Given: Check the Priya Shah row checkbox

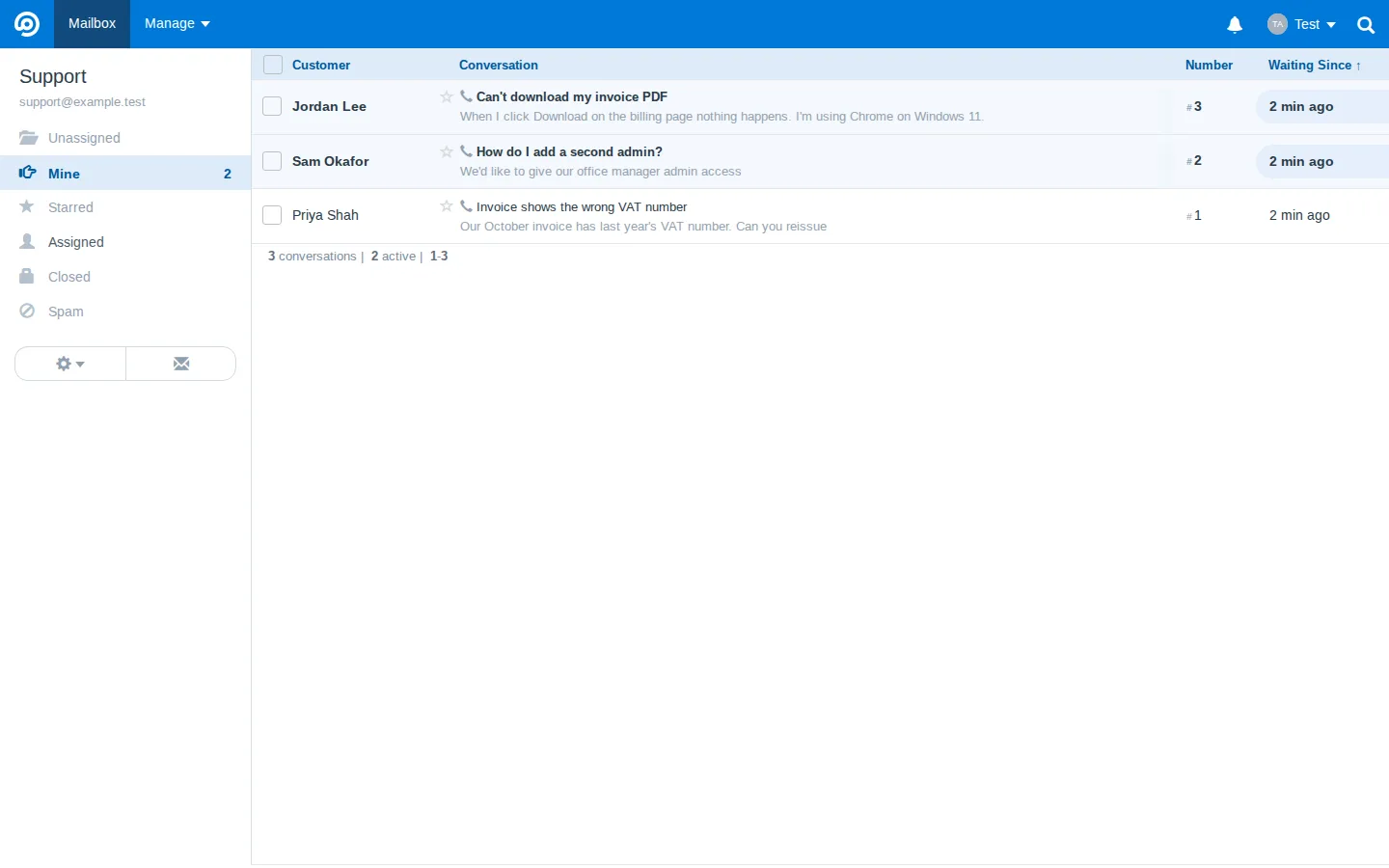Looking at the screenshot, I should pos(272,215).
